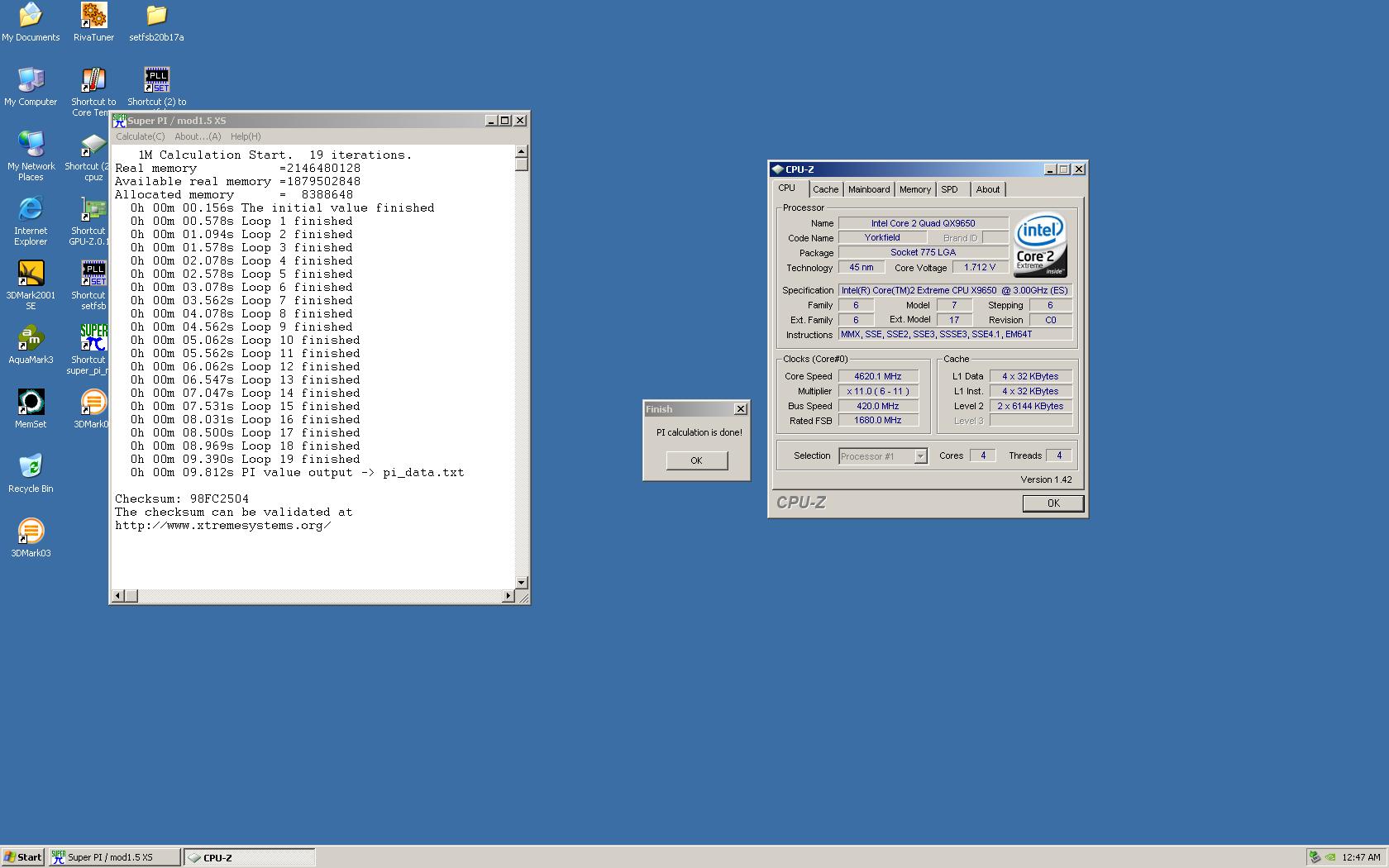Click the Super PI title bar icon
This screenshot has width=1389, height=868.
tap(119, 120)
